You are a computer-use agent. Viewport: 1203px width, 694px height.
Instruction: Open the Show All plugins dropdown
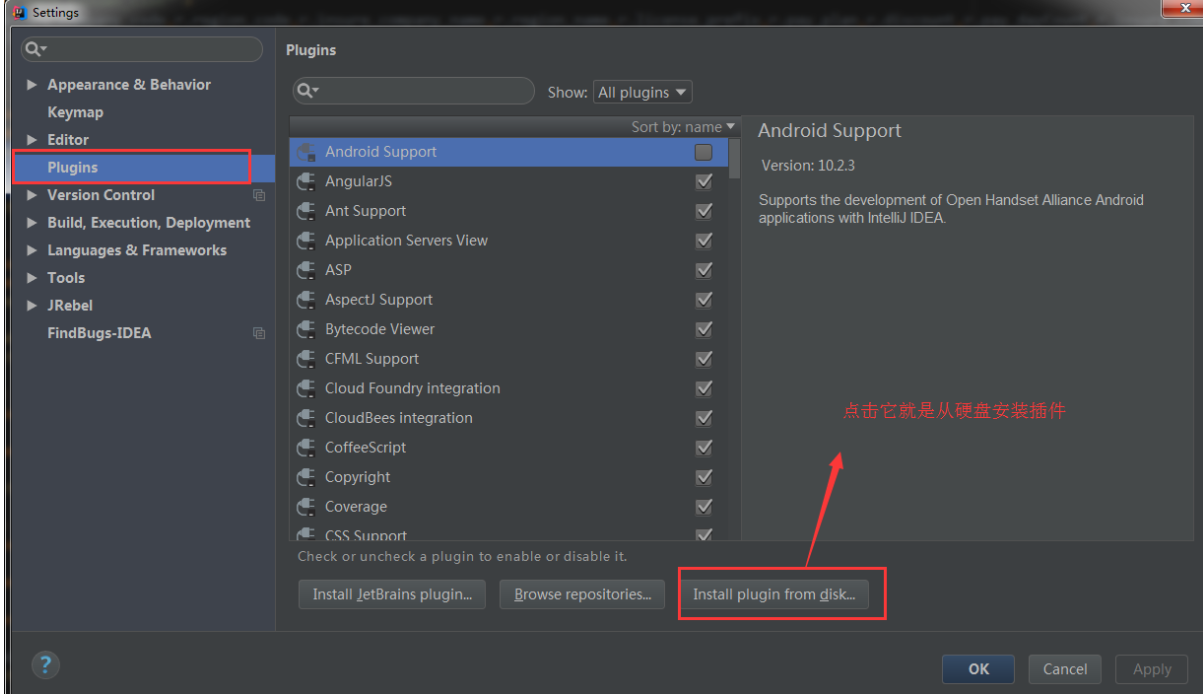tap(642, 92)
